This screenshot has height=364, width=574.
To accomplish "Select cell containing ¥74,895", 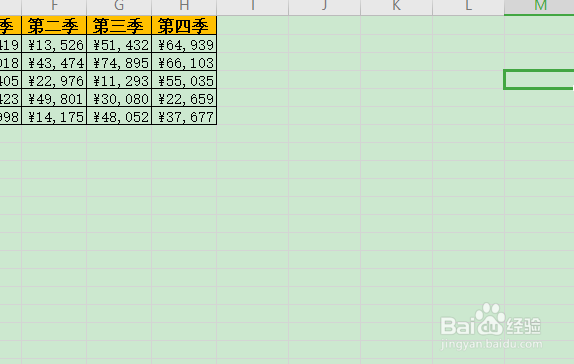I will pyautogui.click(x=119, y=62).
